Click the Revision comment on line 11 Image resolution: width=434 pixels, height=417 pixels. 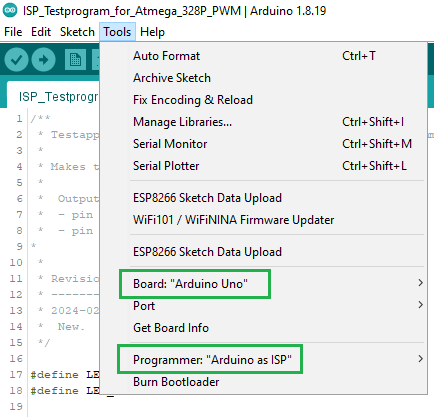(75, 279)
